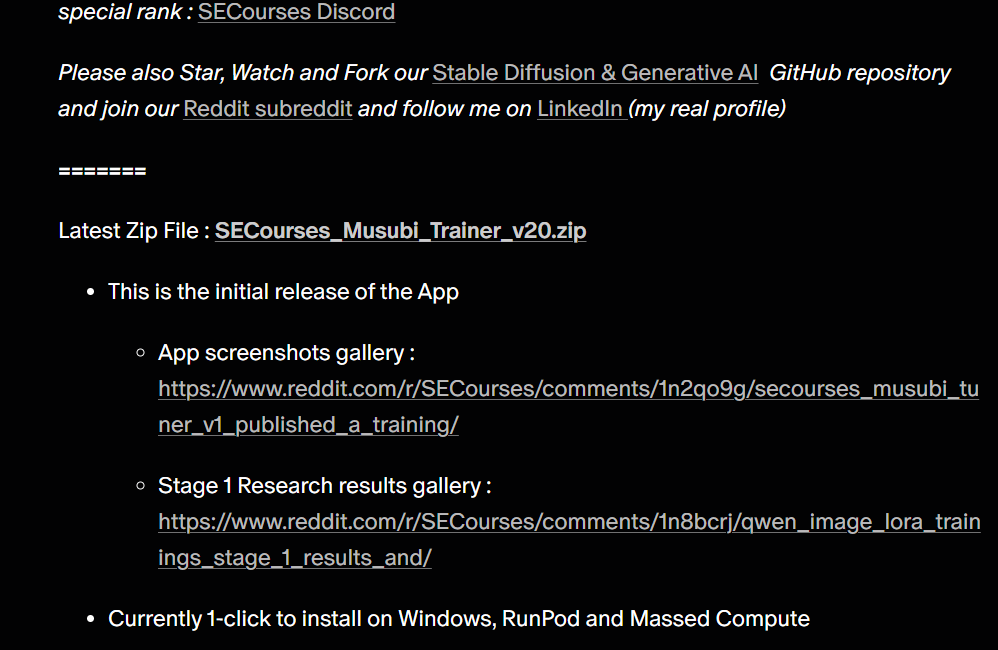Click the '(my real profile)' text
Viewport: 998px width, 650px height.
707,108
